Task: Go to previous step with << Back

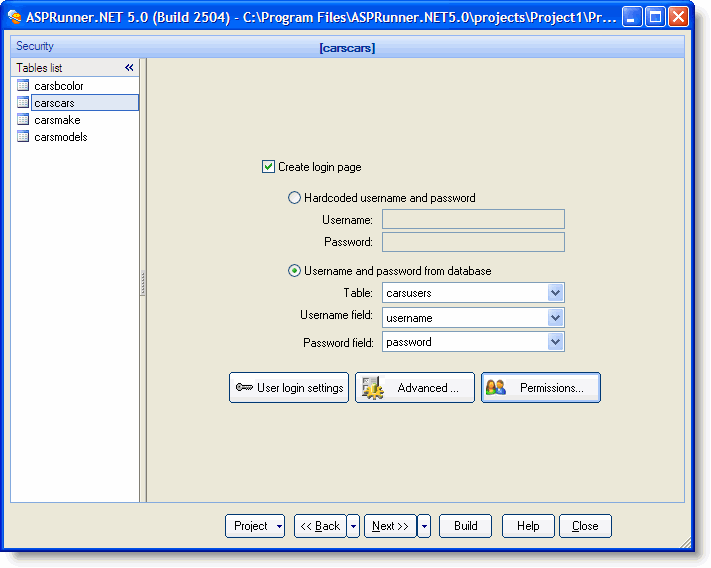Action: click(x=320, y=526)
